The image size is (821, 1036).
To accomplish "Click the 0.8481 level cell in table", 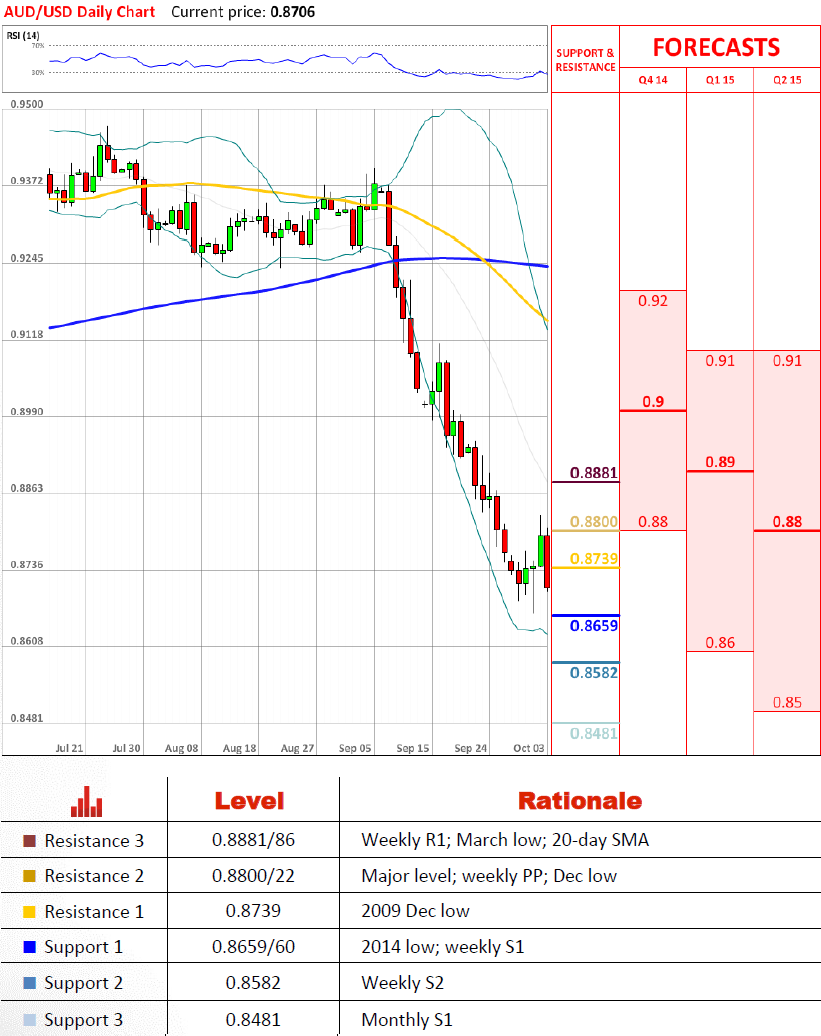I will pyautogui.click(x=253, y=1020).
